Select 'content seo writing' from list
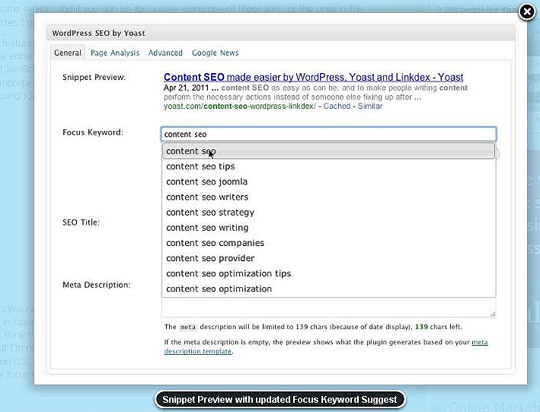This screenshot has height=412, width=540. [329, 228]
